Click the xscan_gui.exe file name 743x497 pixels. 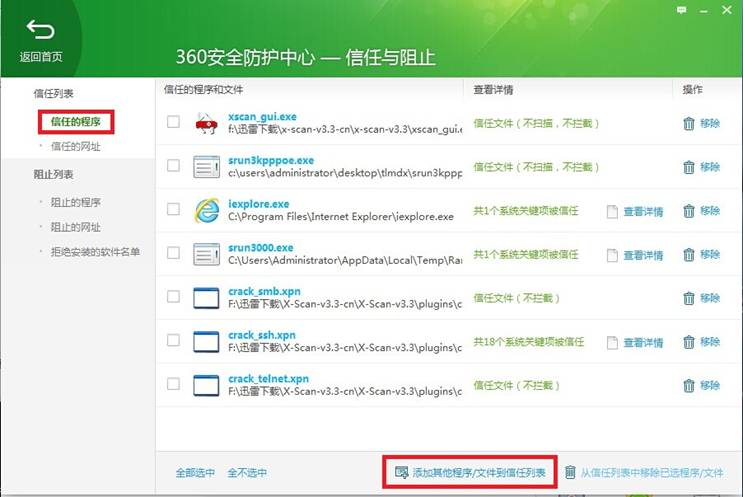click(263, 117)
